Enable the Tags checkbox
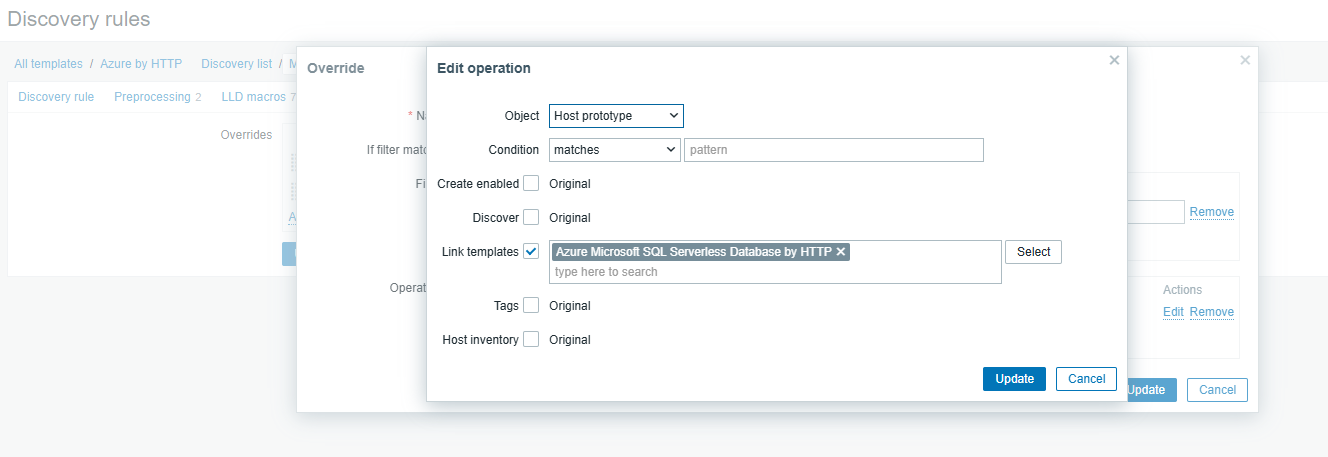This screenshot has width=1328, height=457. (531, 305)
